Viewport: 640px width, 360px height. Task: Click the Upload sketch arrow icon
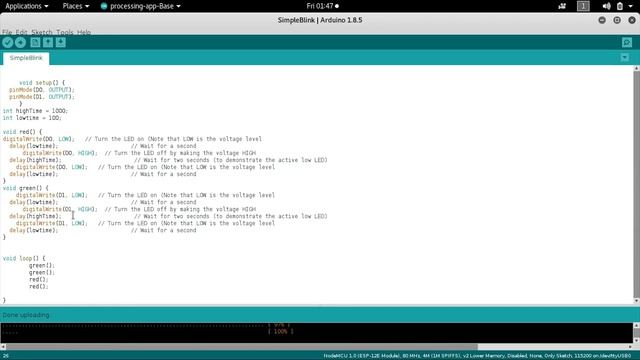(x=20, y=42)
